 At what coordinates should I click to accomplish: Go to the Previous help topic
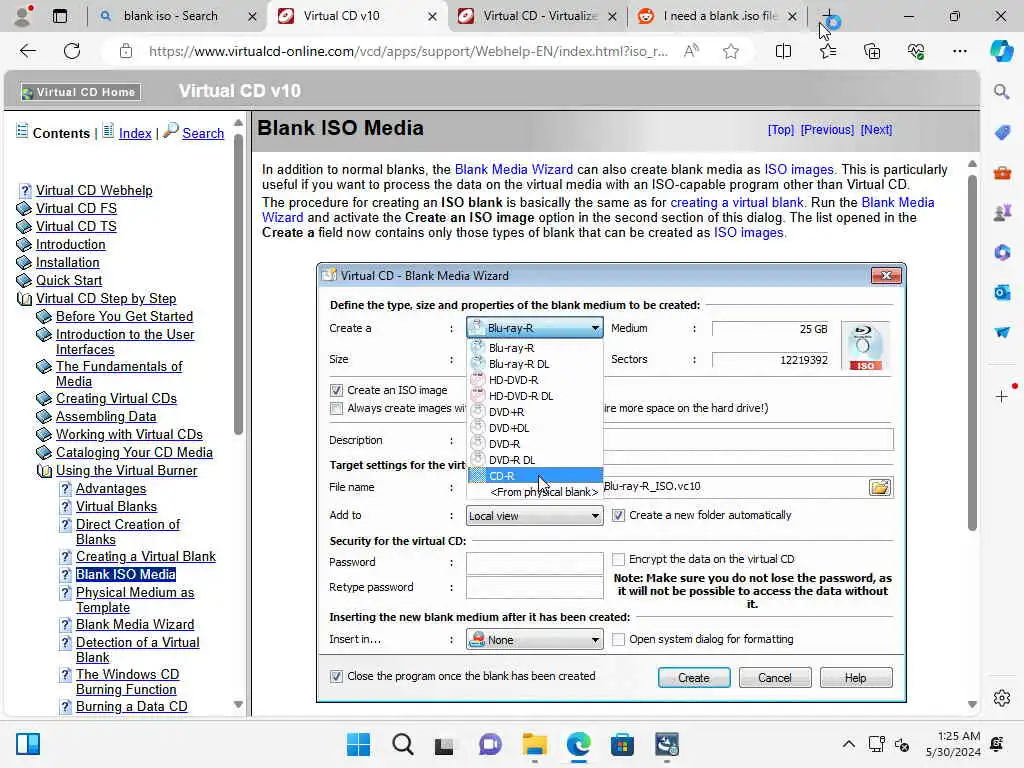(x=827, y=129)
